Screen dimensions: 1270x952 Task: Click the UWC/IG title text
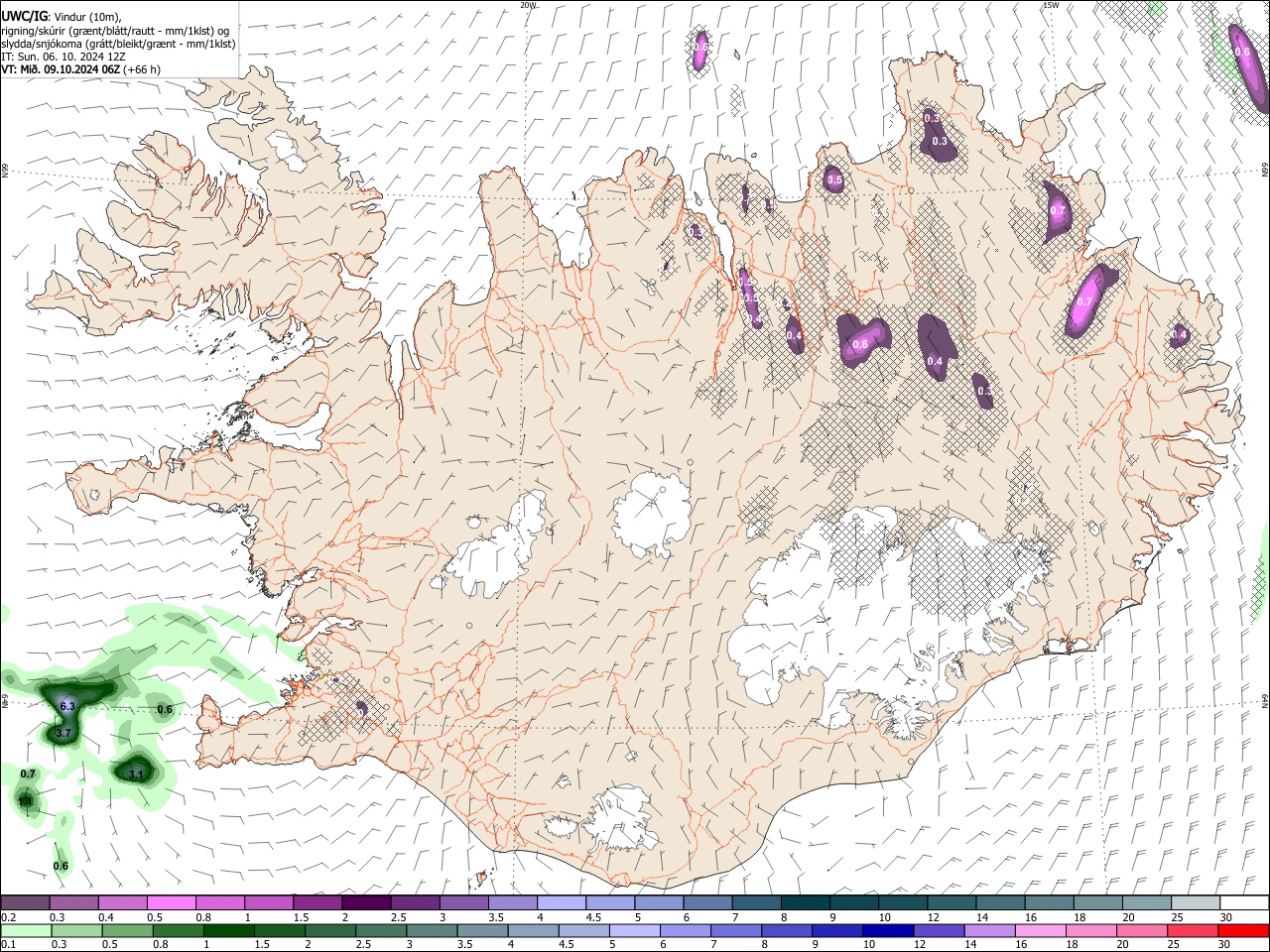point(24,16)
